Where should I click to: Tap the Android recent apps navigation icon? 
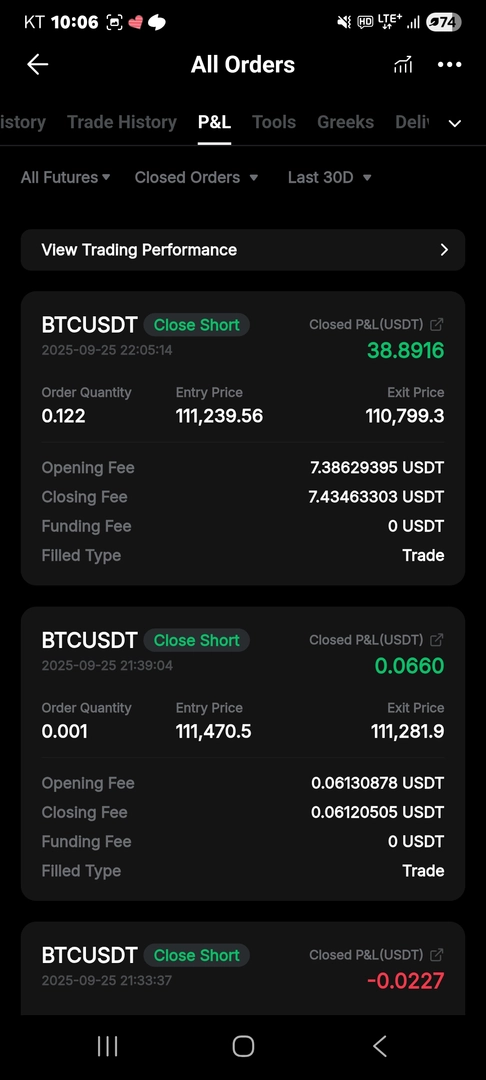point(107,1046)
